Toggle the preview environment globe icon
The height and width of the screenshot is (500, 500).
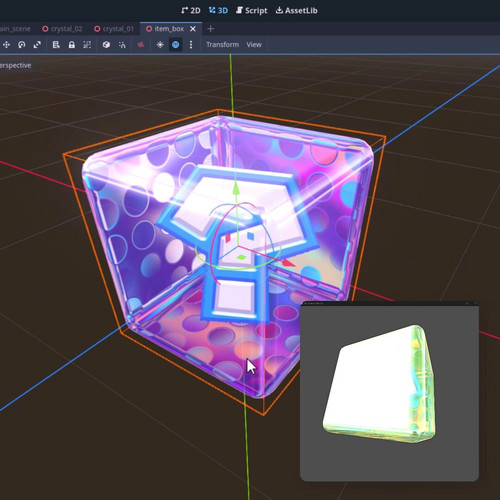tap(176, 45)
